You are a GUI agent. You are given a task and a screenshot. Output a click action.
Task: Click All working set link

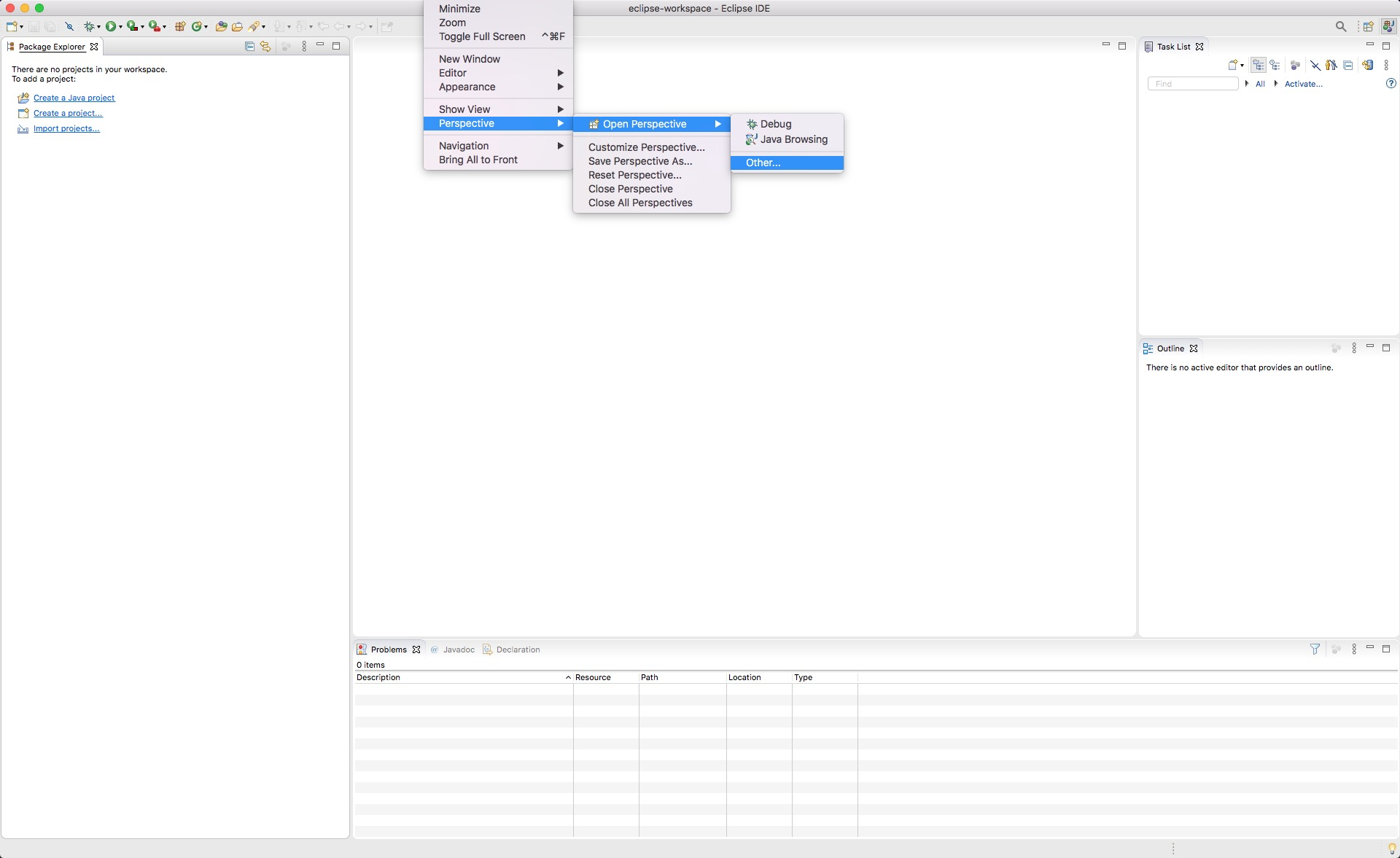click(1260, 84)
